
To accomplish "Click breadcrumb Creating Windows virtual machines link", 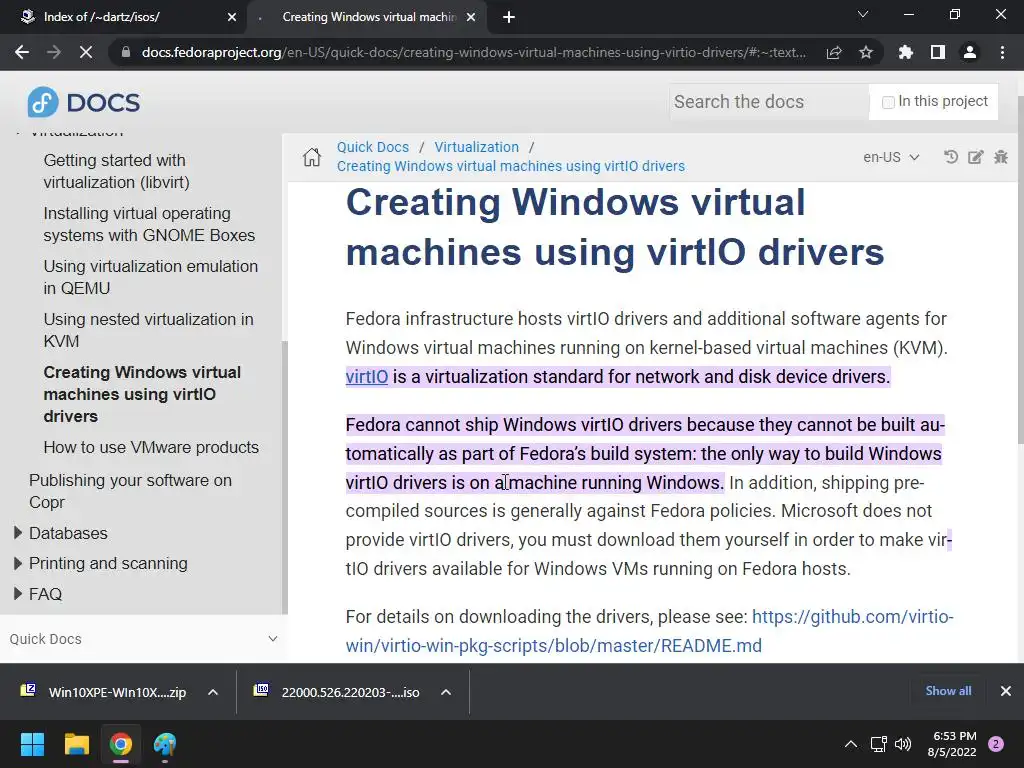I will [511, 166].
